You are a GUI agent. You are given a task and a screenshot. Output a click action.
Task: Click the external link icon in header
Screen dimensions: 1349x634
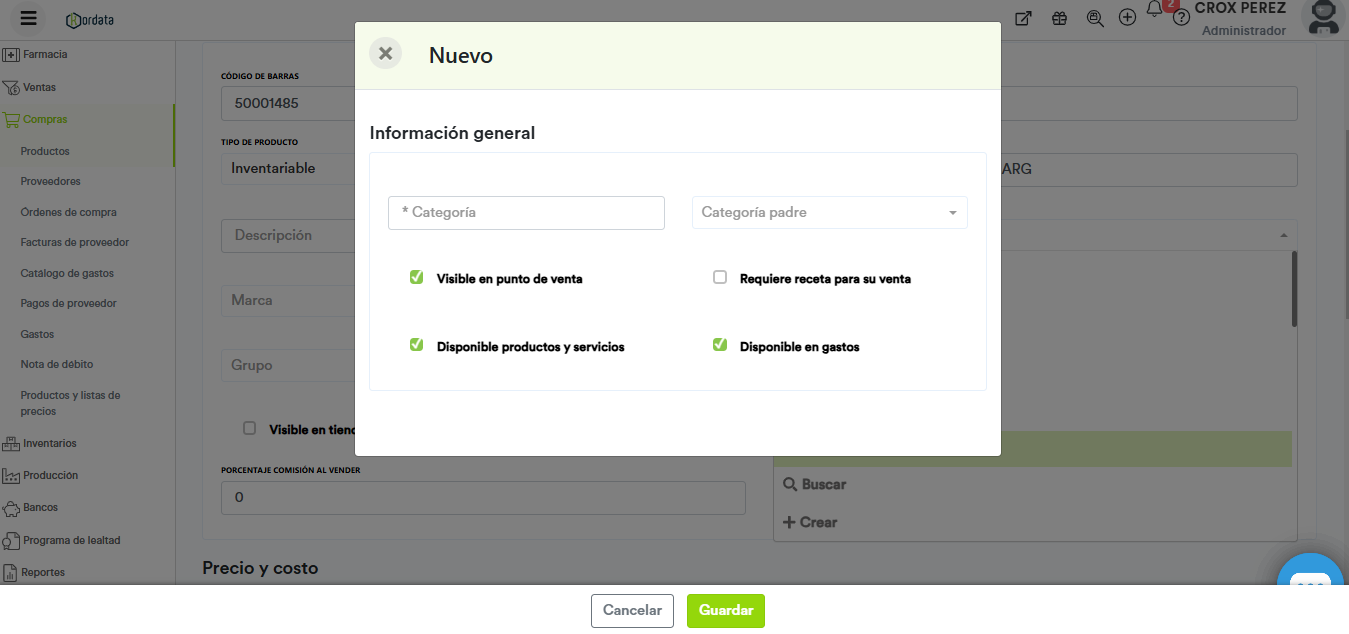[x=1023, y=18]
